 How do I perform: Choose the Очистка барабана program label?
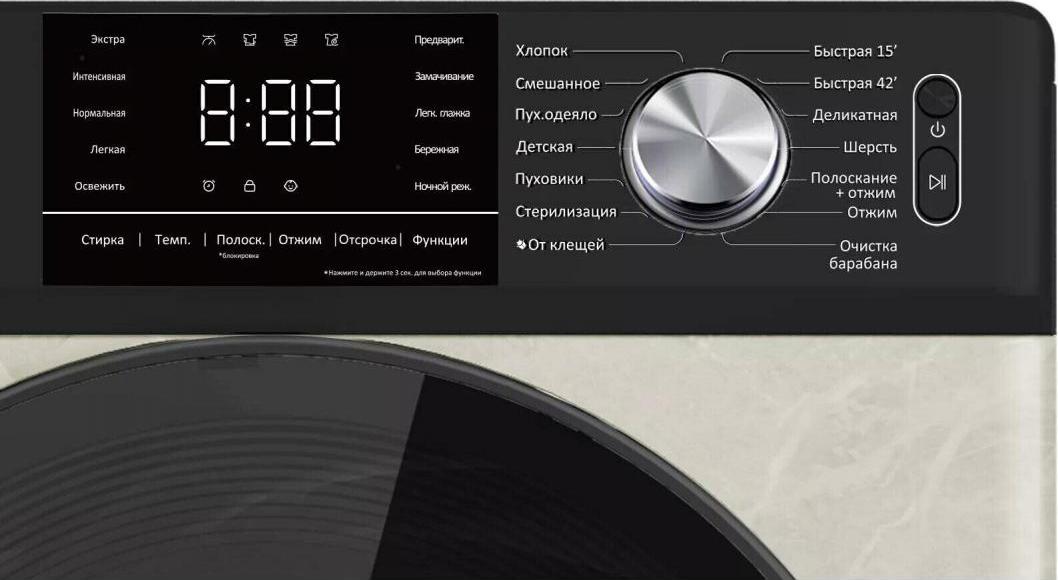(864, 254)
